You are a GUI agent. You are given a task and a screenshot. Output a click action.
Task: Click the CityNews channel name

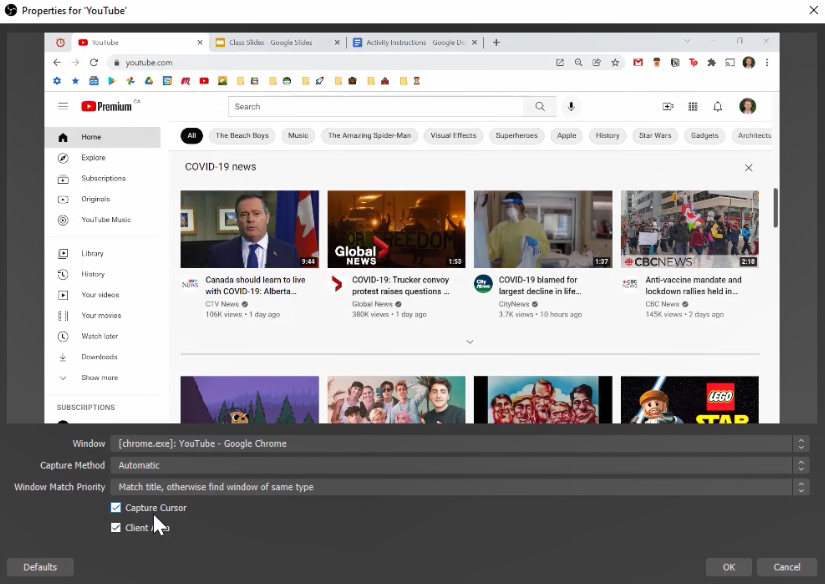pos(514,304)
